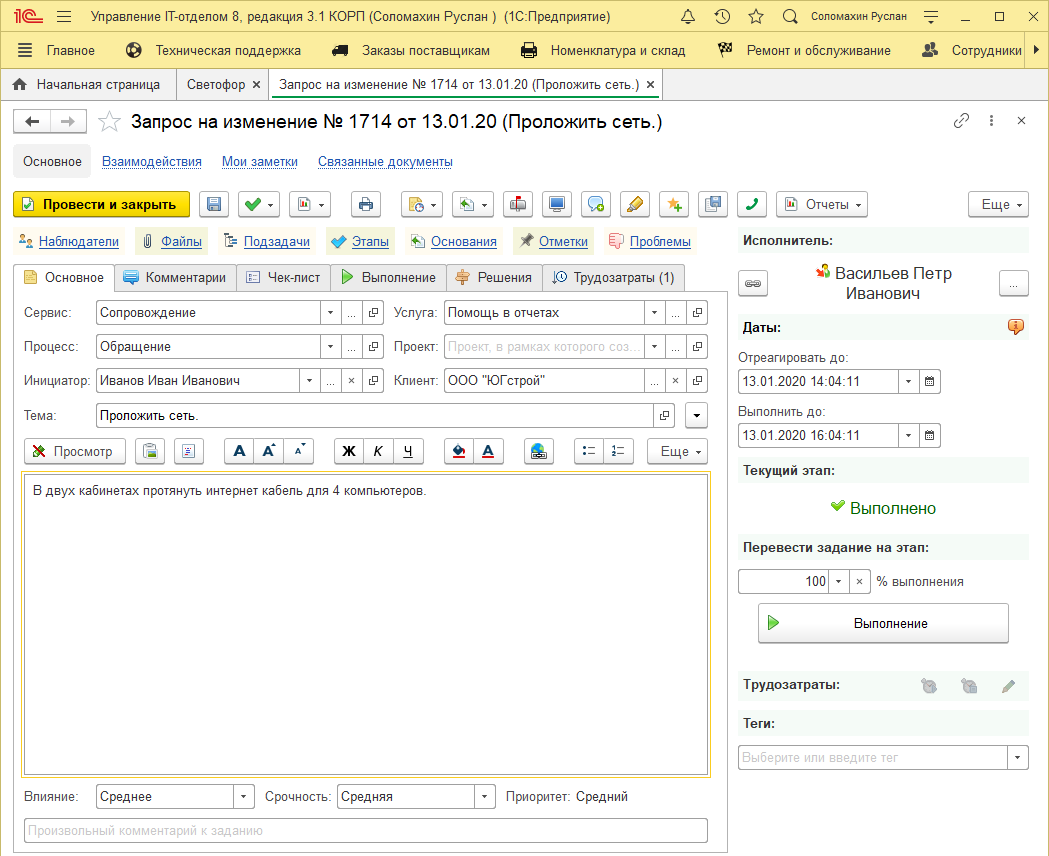Click the insert hyperlink globe icon
Image resolution: width=1049 pixels, height=856 pixels.
click(x=538, y=451)
